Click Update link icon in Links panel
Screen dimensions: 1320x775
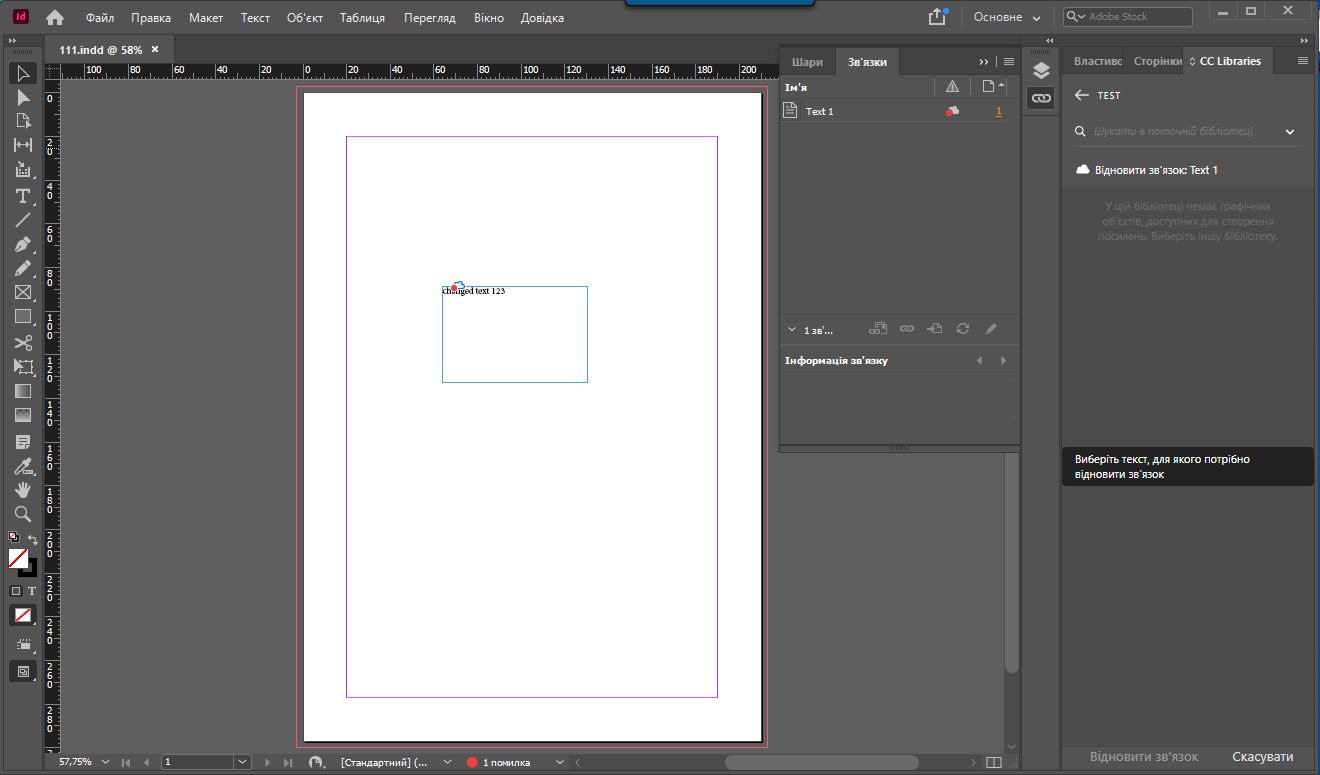point(962,328)
